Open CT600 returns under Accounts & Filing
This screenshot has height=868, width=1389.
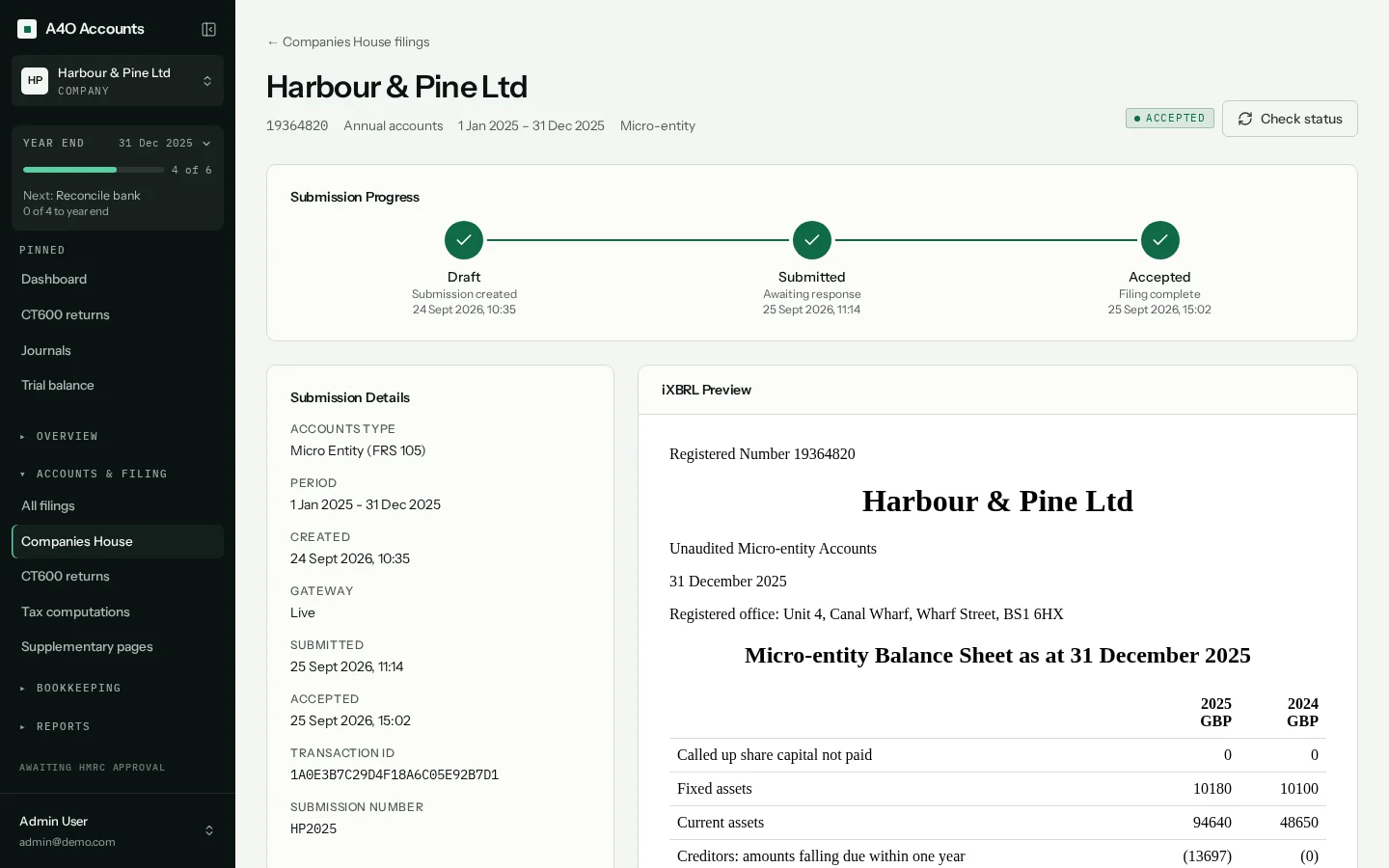coord(118,577)
